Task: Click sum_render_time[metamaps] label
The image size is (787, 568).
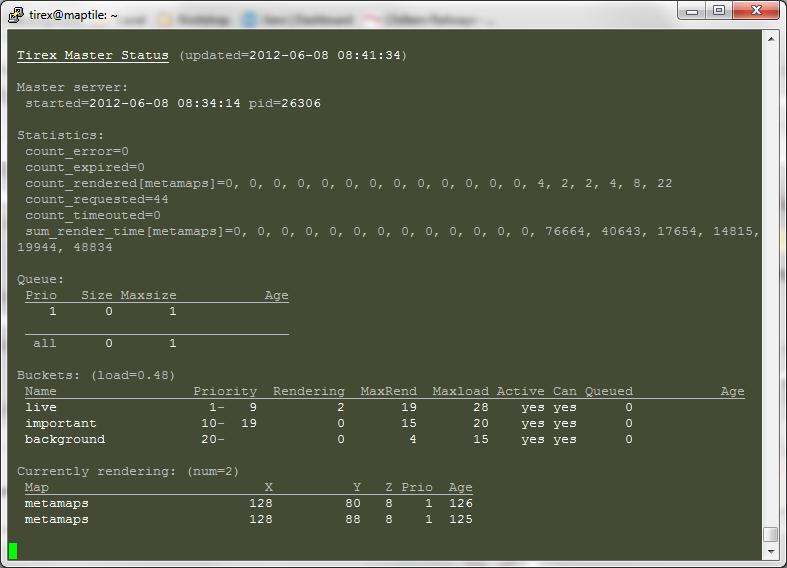Action: pyautogui.click(x=125, y=232)
